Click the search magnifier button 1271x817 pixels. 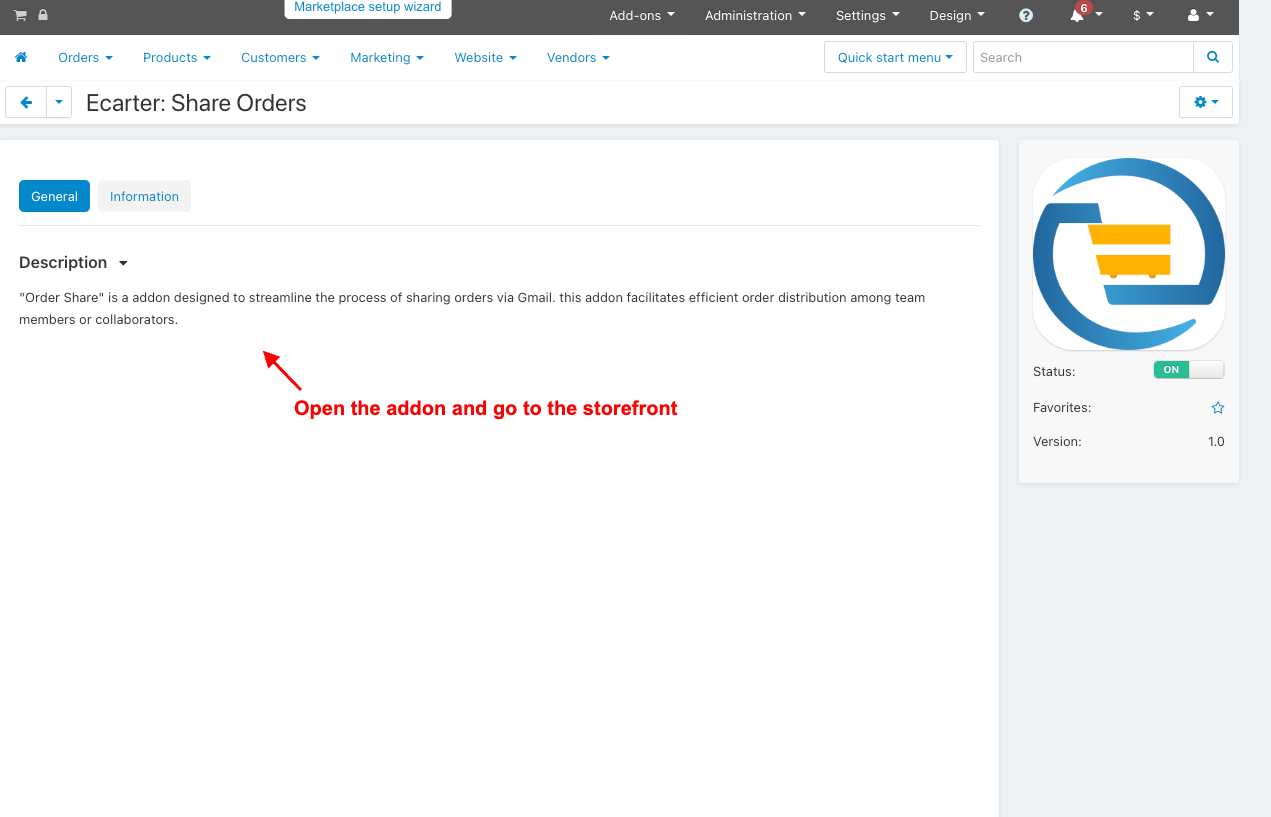(x=1213, y=57)
